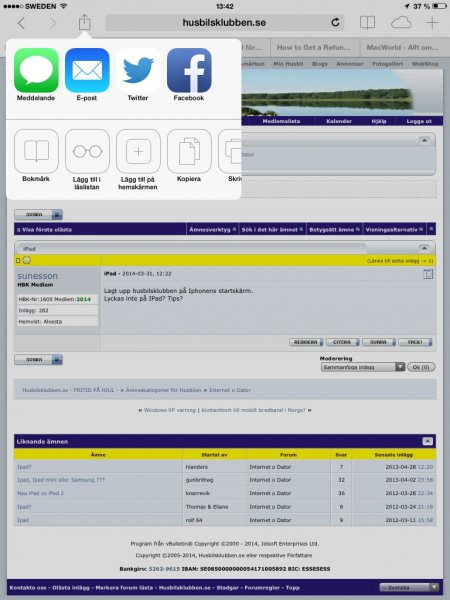This screenshot has height=600, width=450.
Task: Tap the post report icon beside post date
Action: pos(428,274)
